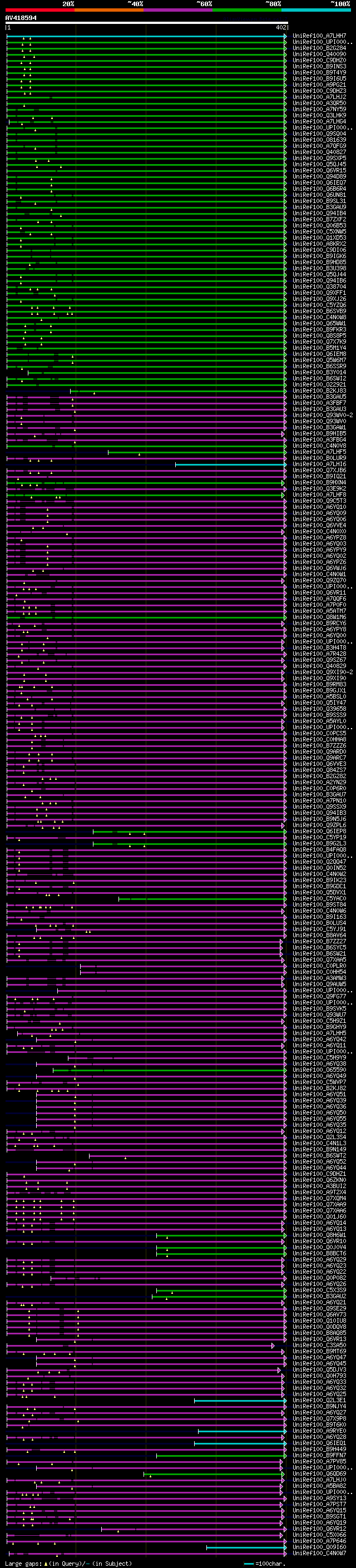This screenshot has width=356, height=1568.
Task: Open hit UniRef100_B2G284
Action: (x=319, y=48)
